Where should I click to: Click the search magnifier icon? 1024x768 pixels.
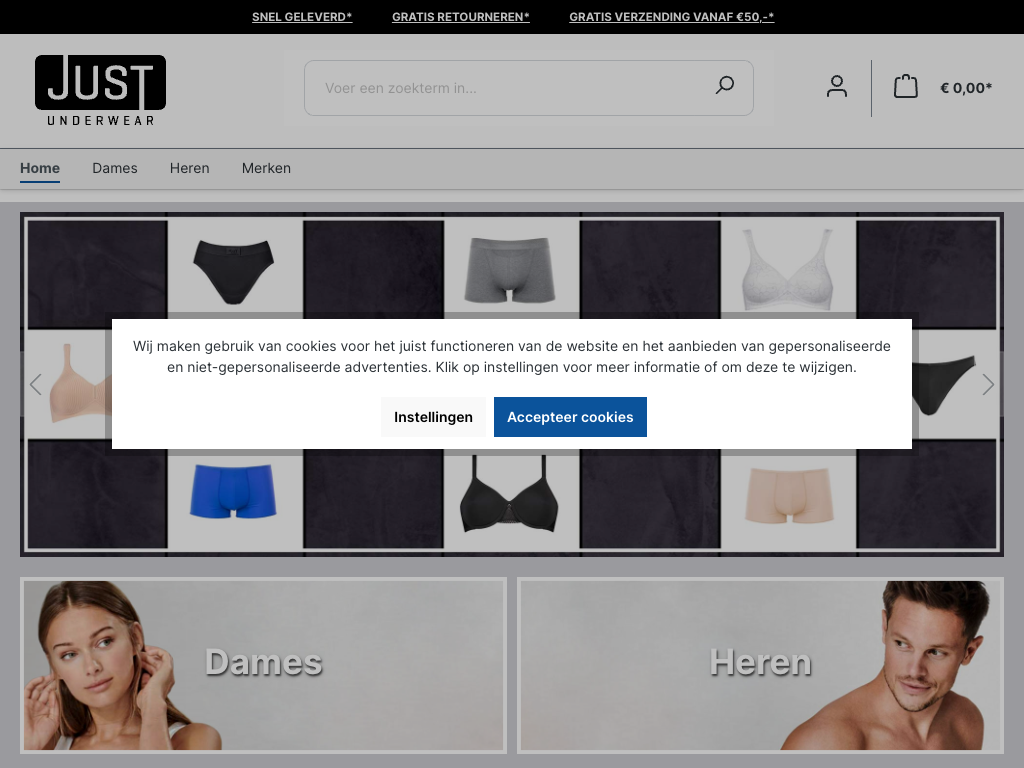click(x=724, y=86)
